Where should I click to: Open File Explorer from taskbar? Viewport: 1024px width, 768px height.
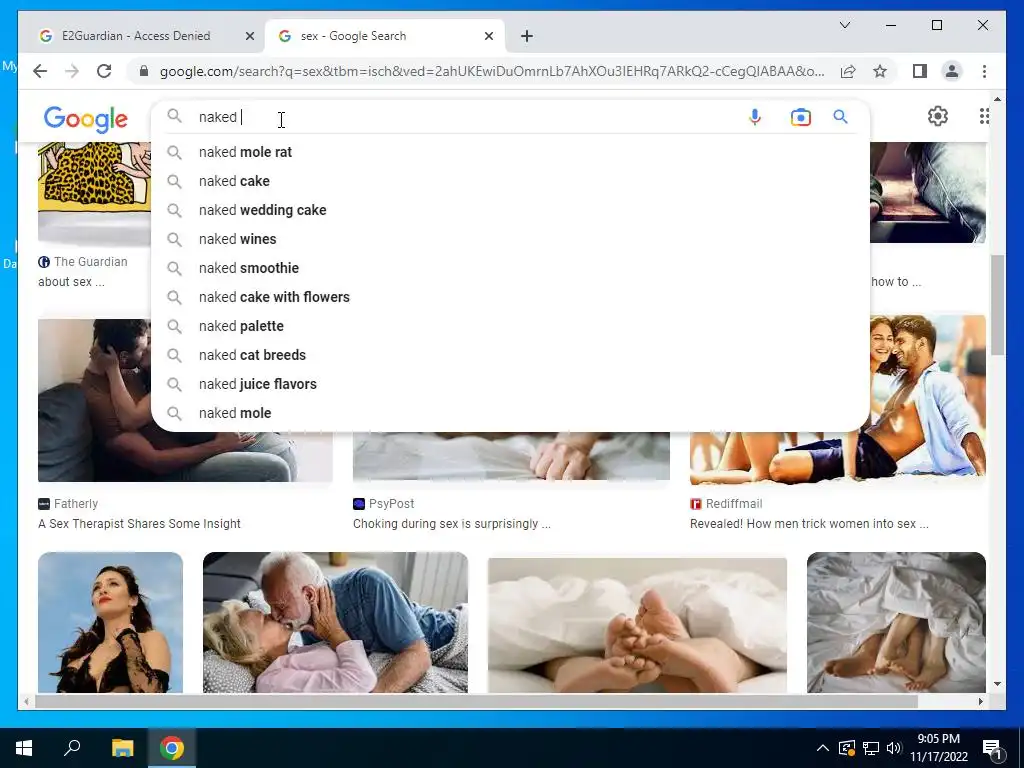[x=122, y=748]
